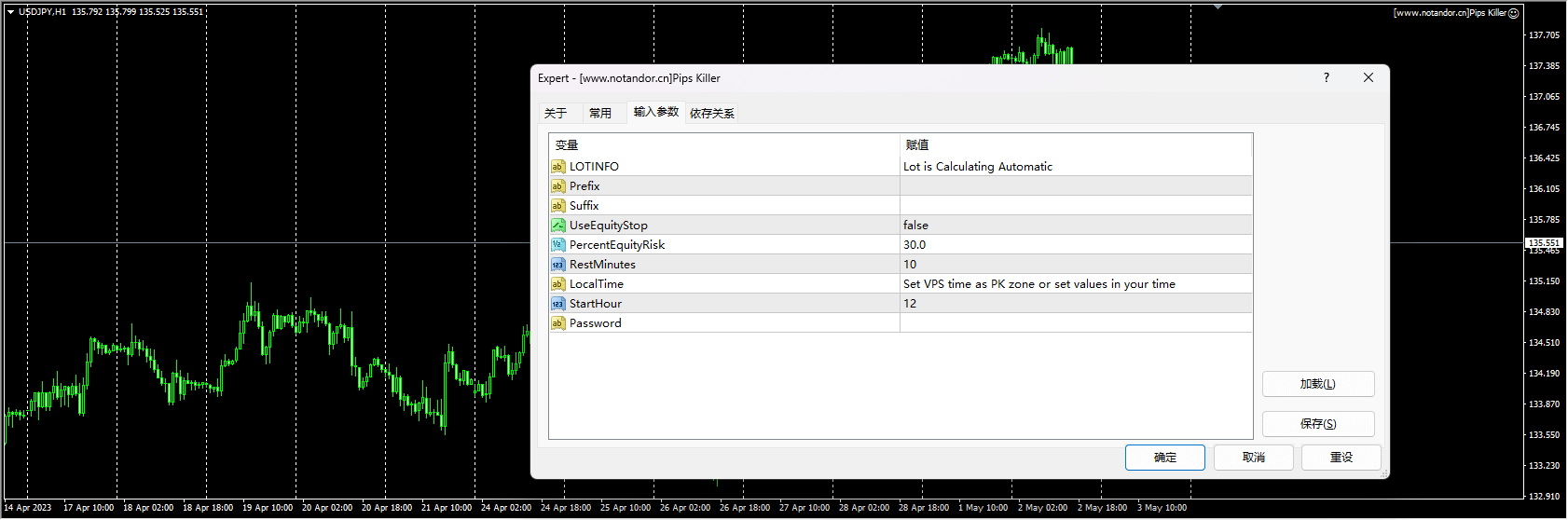Viewport: 1568px width, 520px height.
Task: Switch to the 关于 tab
Action: click(x=556, y=114)
